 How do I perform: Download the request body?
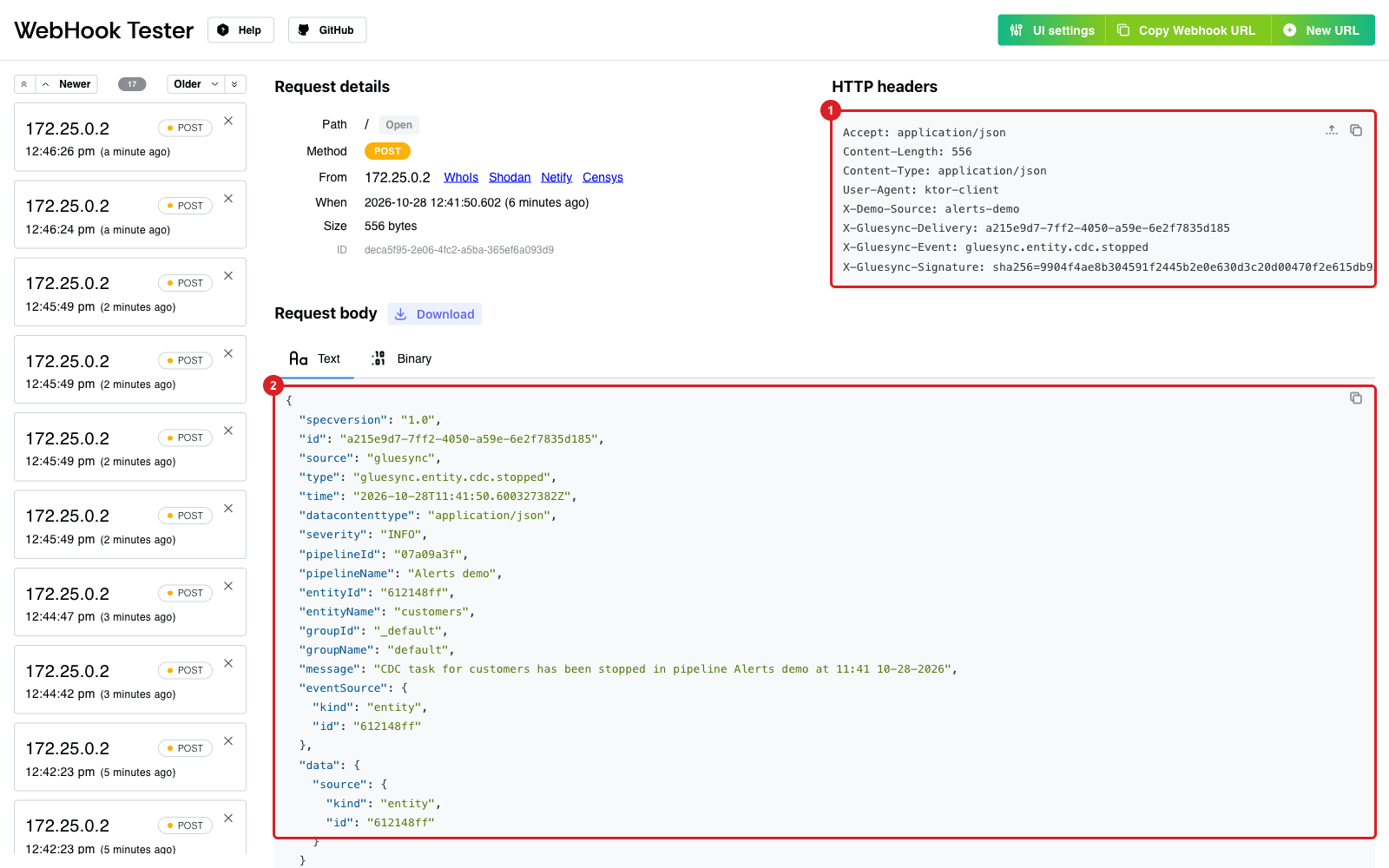435,314
